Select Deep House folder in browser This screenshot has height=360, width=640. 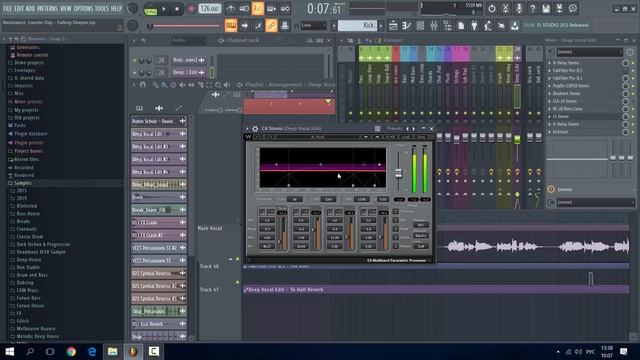coord(29,260)
